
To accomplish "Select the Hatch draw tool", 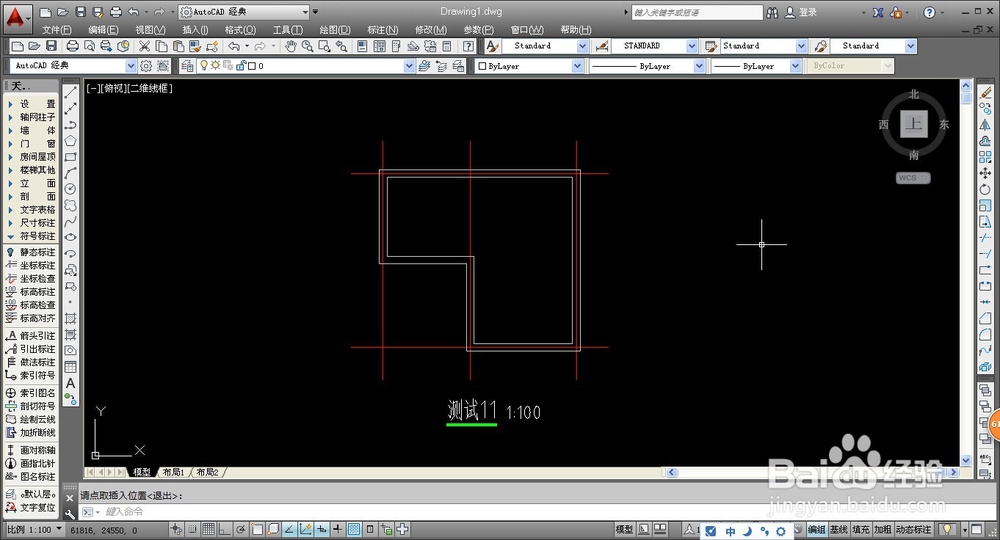I will 71,318.
